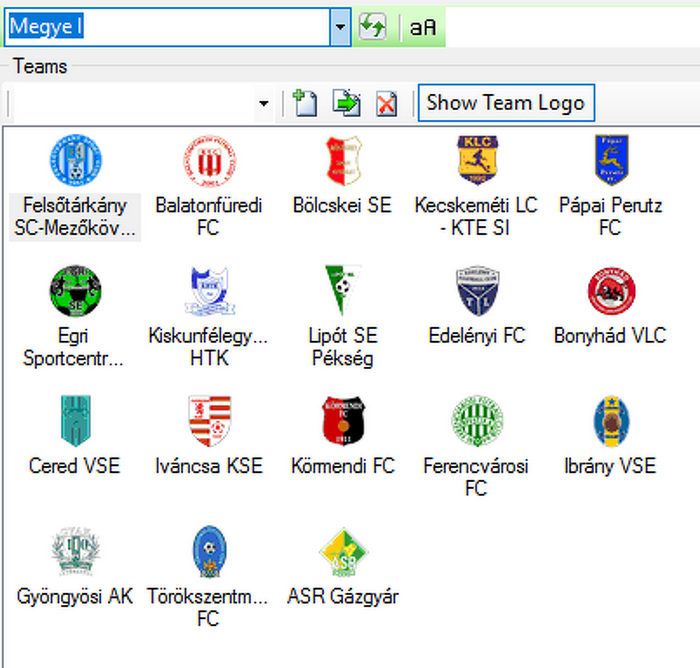The height and width of the screenshot is (668, 700).
Task: Click the Körmendi FC name label
Action: tap(343, 466)
